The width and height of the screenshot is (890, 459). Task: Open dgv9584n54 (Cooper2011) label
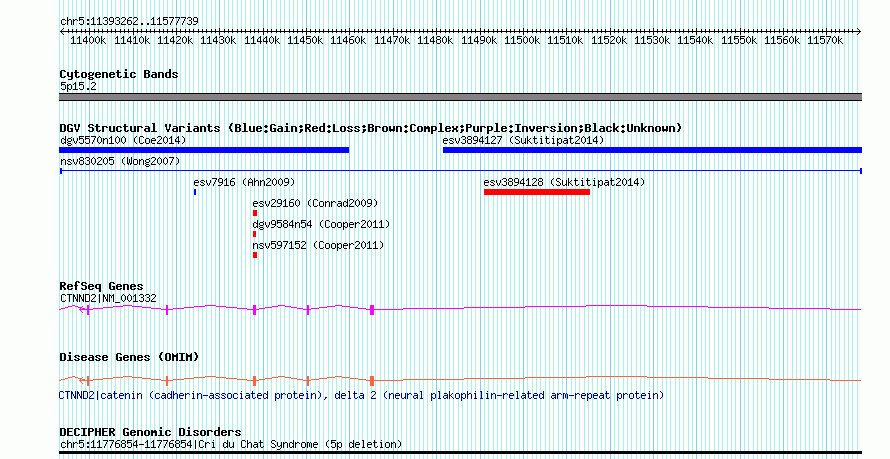321,224
